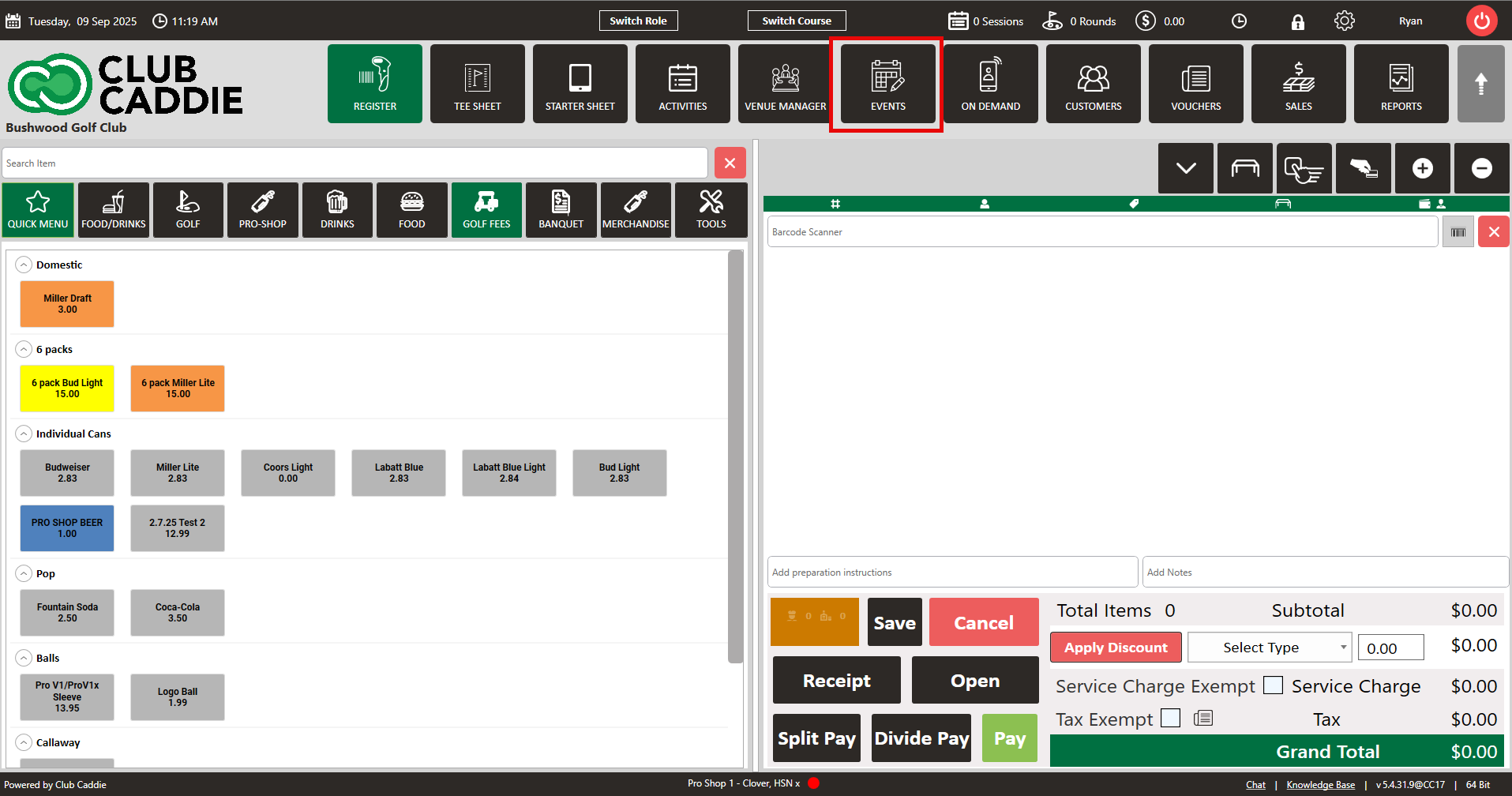Collapse the Pop category
The width and height of the screenshot is (1512, 796).
pos(24,573)
